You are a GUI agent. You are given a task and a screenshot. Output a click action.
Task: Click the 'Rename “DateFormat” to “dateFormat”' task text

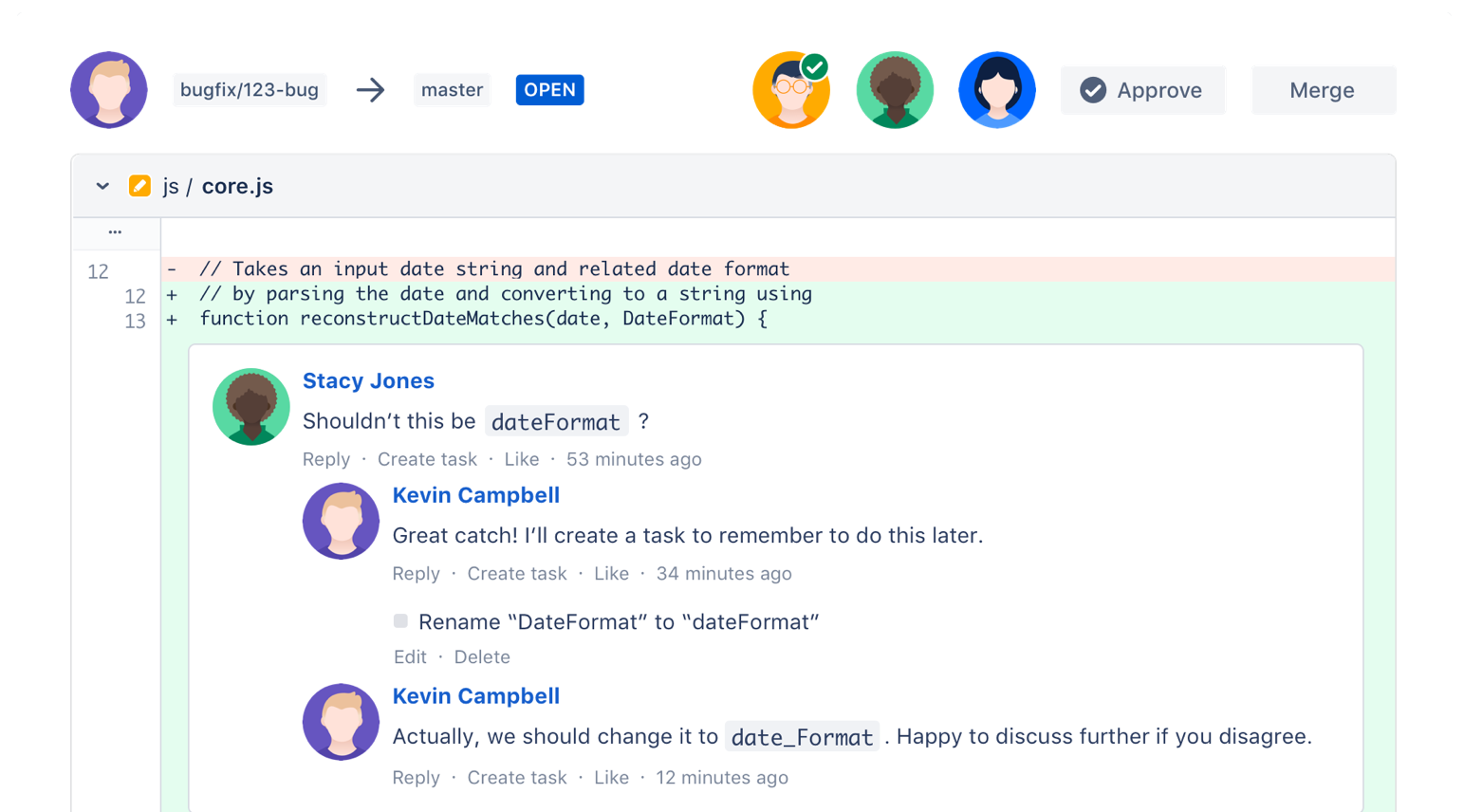(x=619, y=622)
